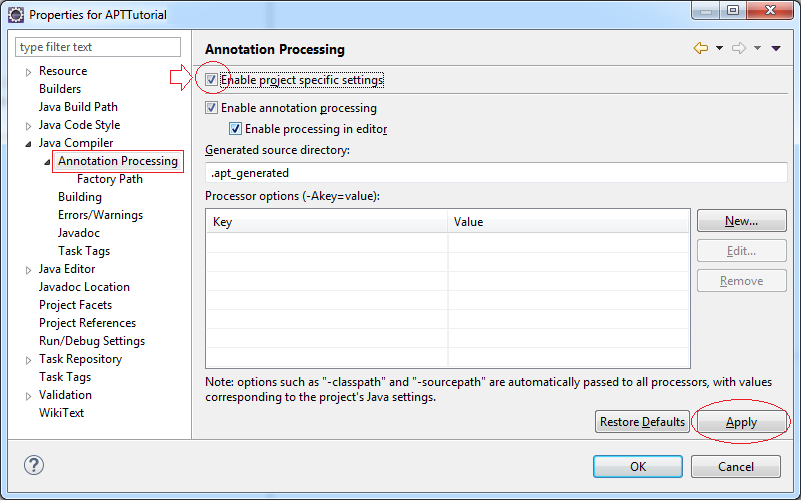Viewport: 801px width, 500px height.
Task: Click the Properties window gear icon
Action: tap(16, 15)
